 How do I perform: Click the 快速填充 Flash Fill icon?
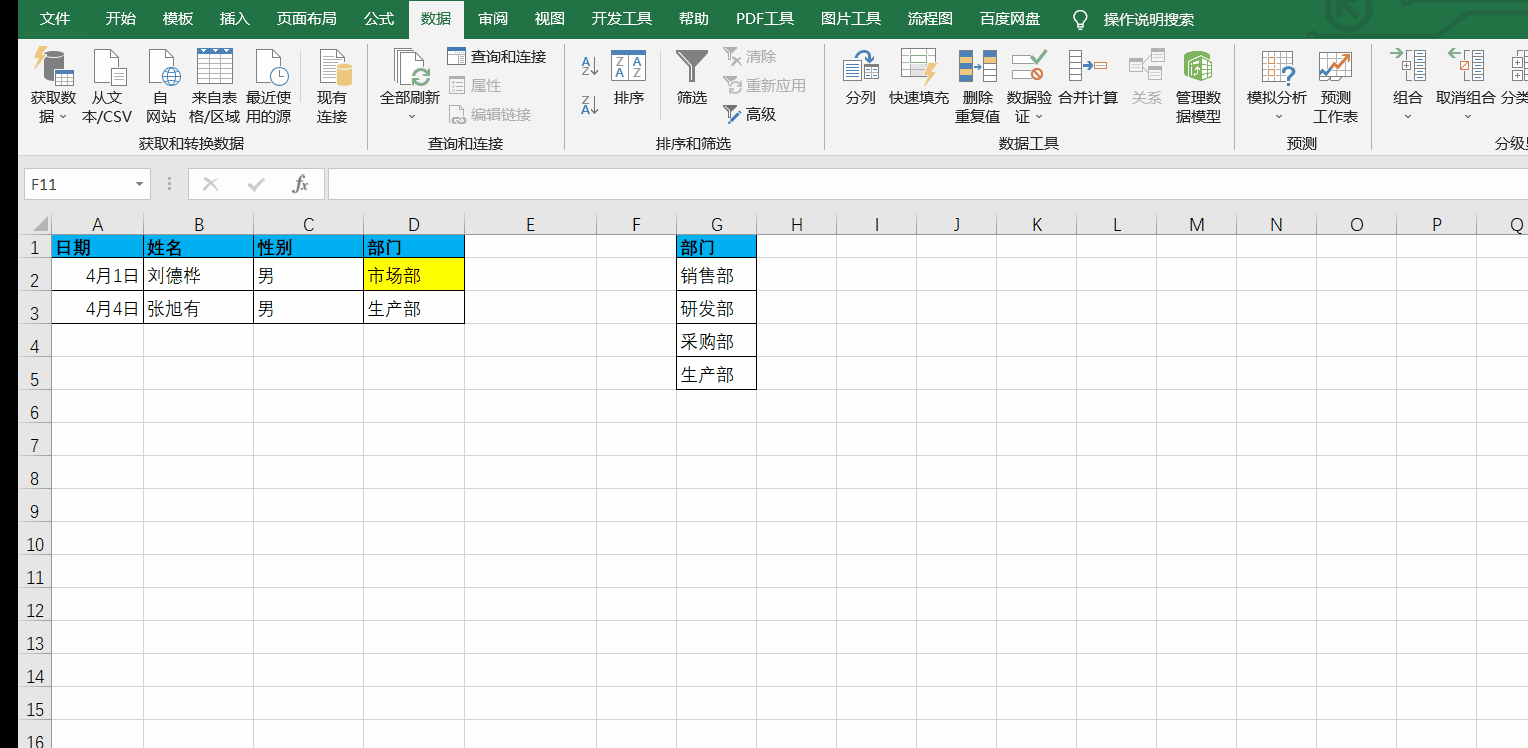918,68
